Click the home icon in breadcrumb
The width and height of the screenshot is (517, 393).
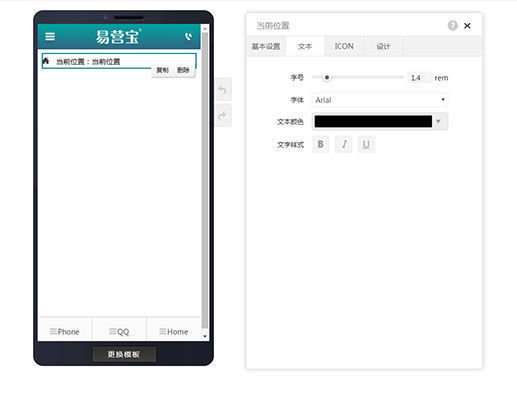click(46, 61)
